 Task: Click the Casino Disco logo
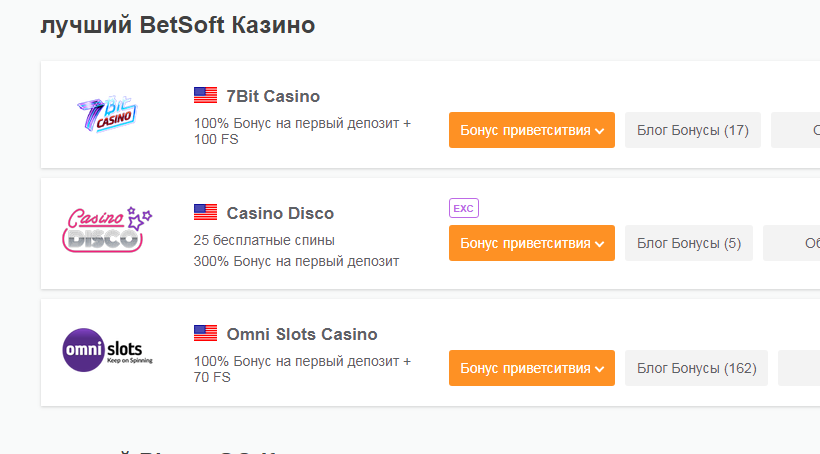tap(107, 230)
